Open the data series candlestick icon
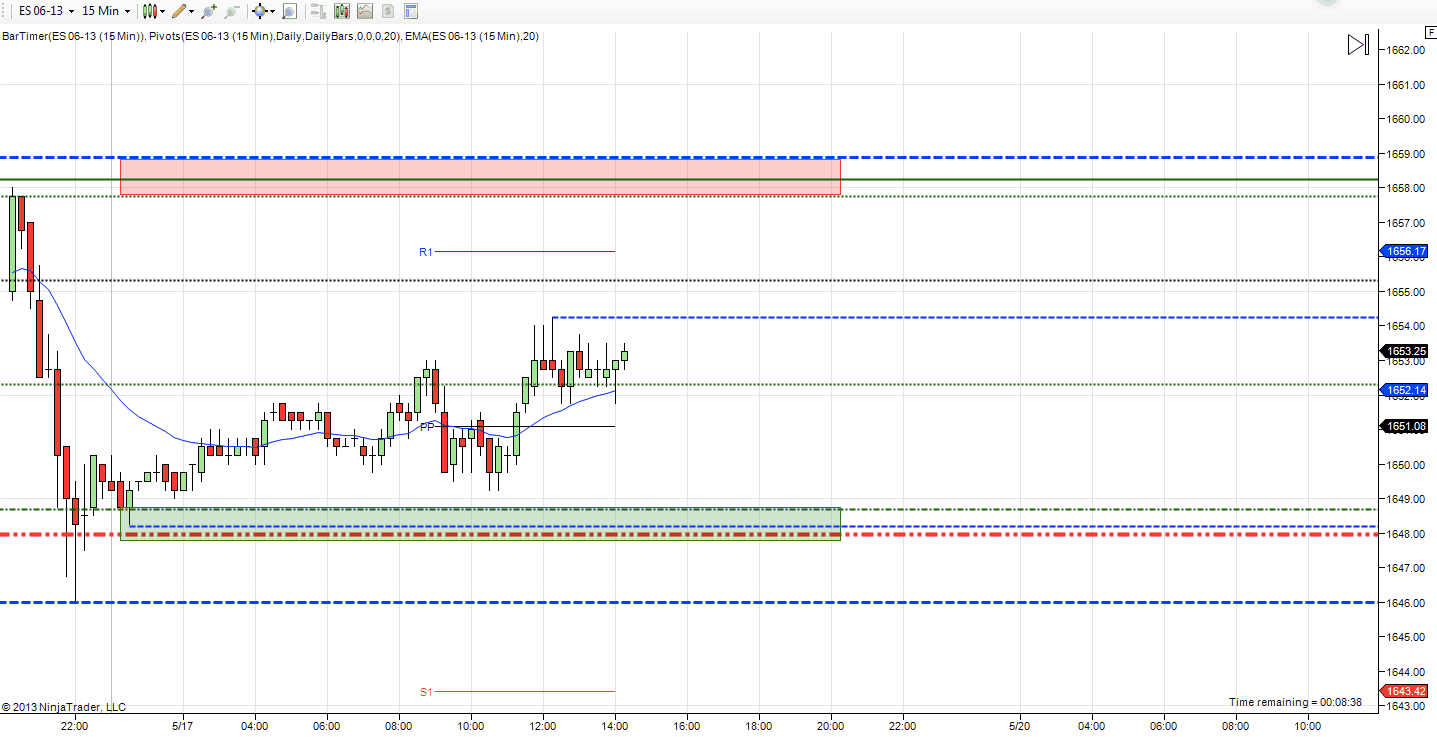The image size is (1437, 737). pos(342,11)
